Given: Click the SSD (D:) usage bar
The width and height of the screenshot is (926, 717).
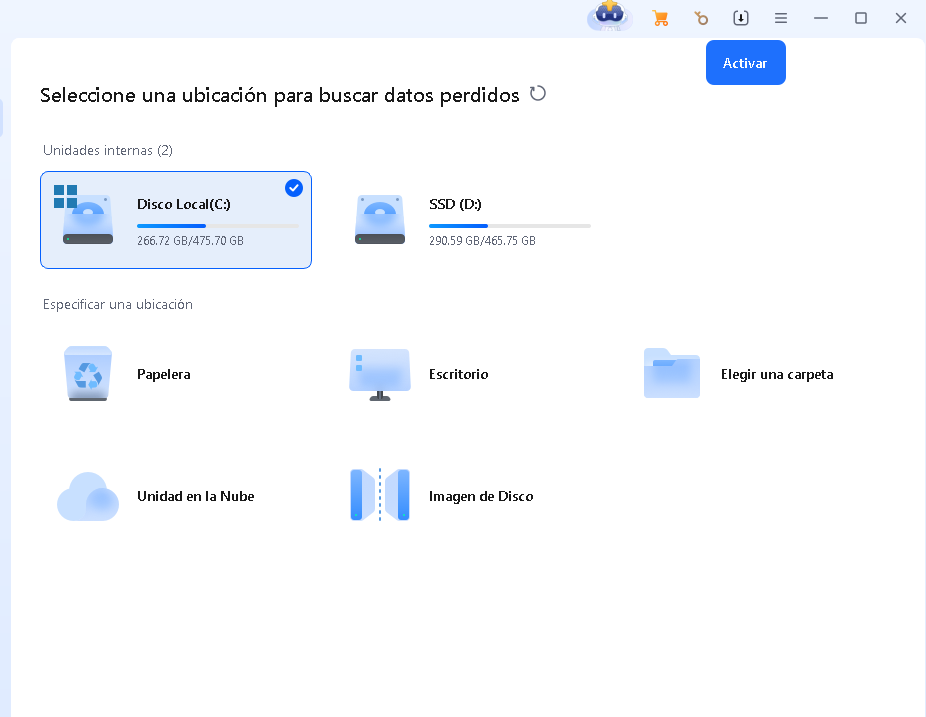Looking at the screenshot, I should [510, 226].
